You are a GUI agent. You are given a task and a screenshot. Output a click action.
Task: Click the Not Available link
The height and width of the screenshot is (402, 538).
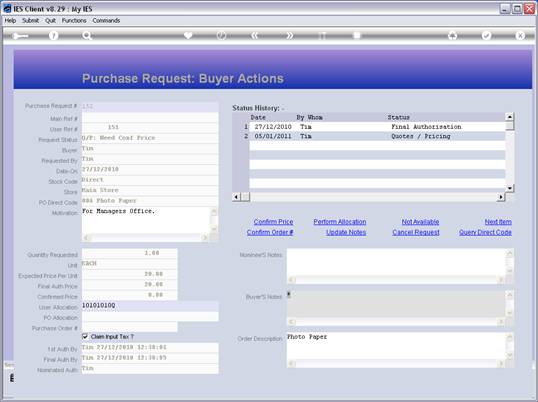(420, 222)
